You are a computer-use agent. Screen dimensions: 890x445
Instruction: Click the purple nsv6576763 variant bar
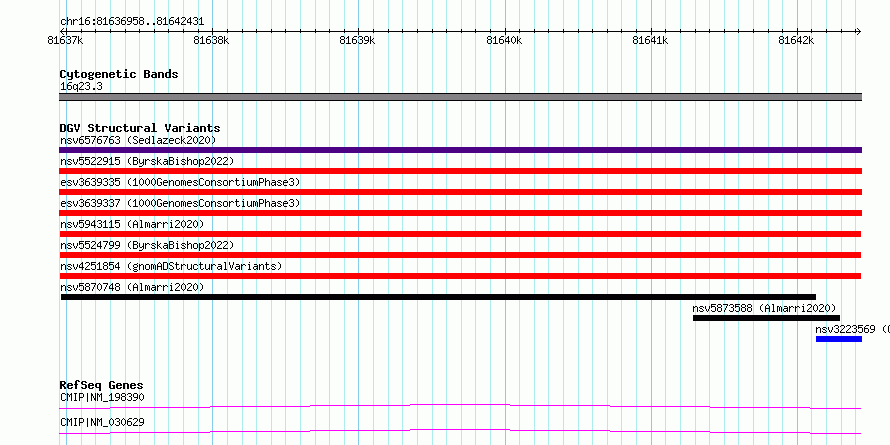coord(460,150)
